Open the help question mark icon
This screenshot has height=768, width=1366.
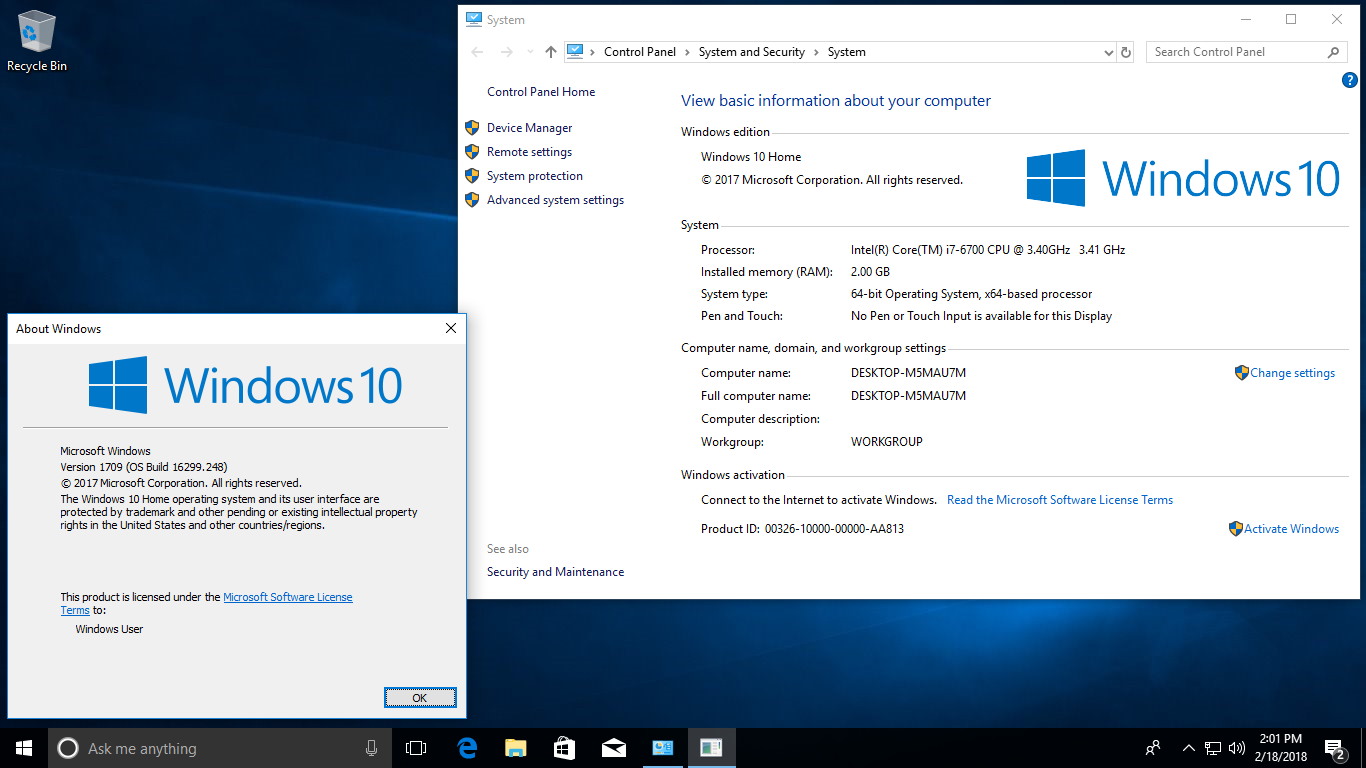point(1349,80)
